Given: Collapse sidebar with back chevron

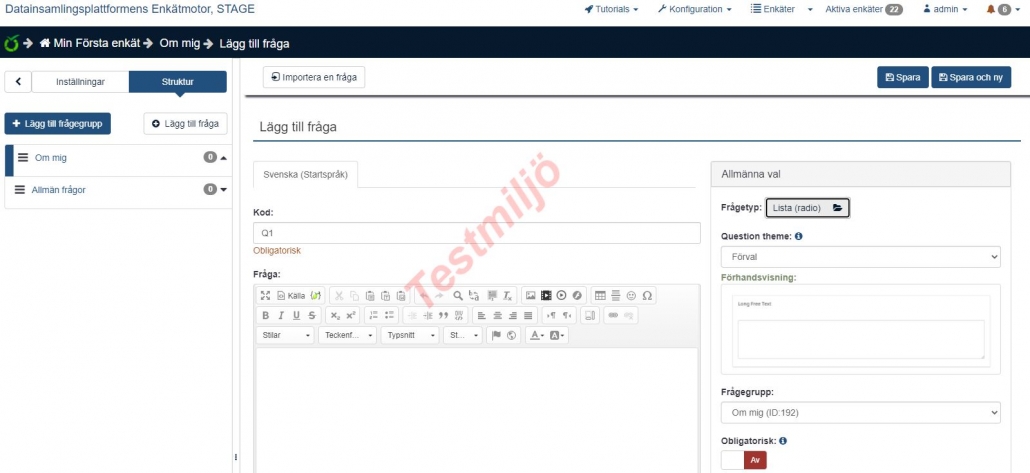Looking at the screenshot, I should coord(18,82).
